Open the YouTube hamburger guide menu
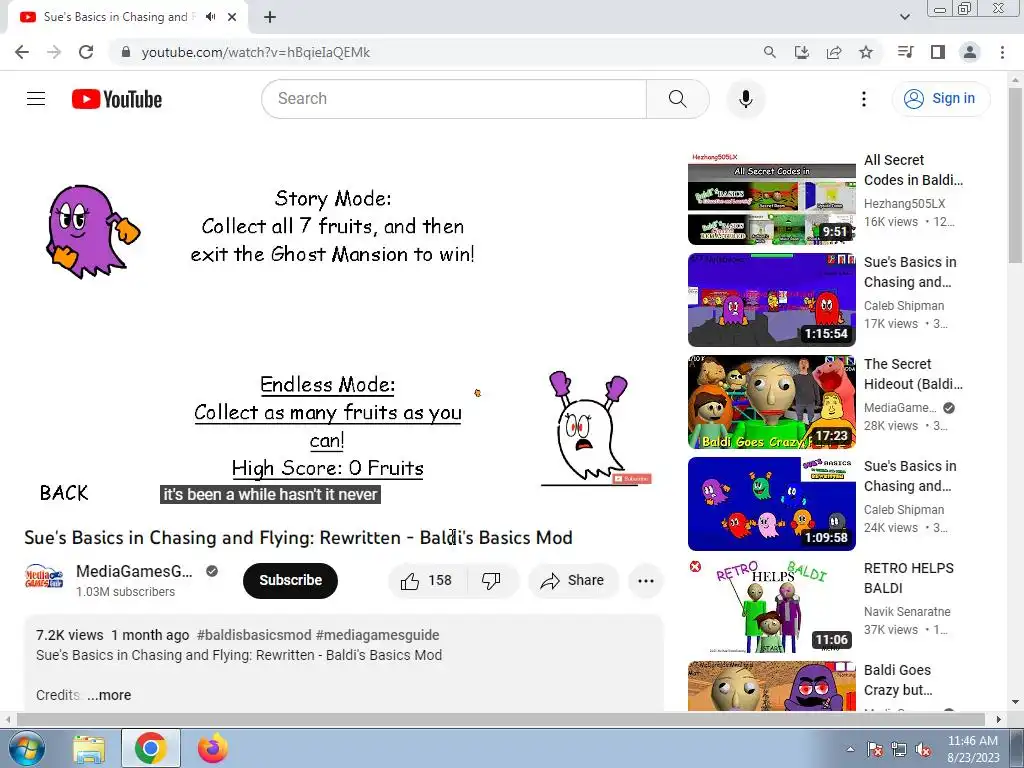This screenshot has height=768, width=1024. coord(36,99)
